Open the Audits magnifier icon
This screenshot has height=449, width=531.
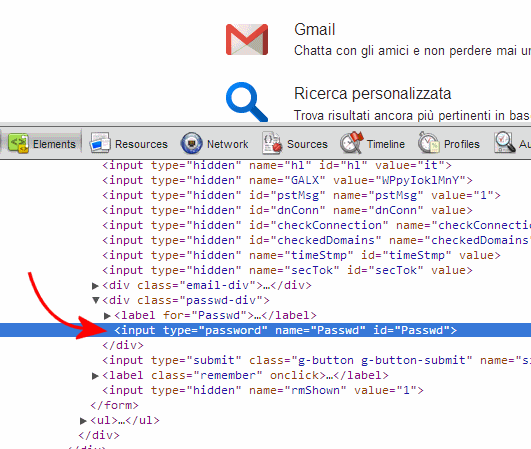click(x=504, y=144)
